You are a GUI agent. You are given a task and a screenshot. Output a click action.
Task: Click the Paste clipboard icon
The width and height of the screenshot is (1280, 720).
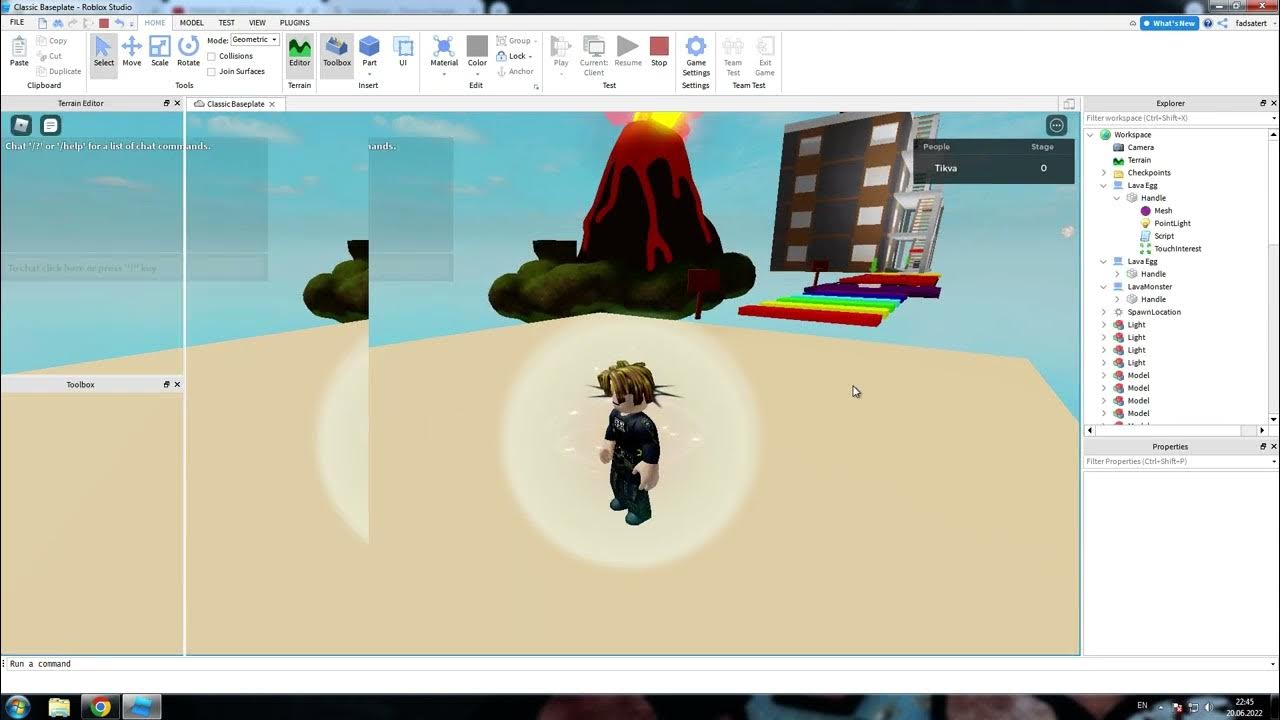(x=19, y=46)
